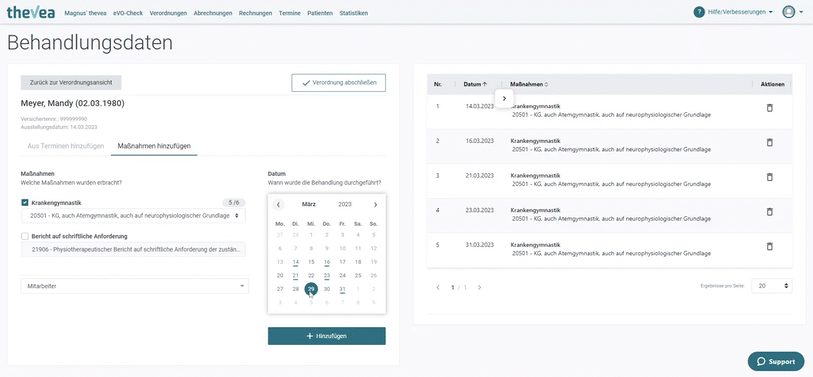Open the user profile avatar

pyautogui.click(x=789, y=12)
